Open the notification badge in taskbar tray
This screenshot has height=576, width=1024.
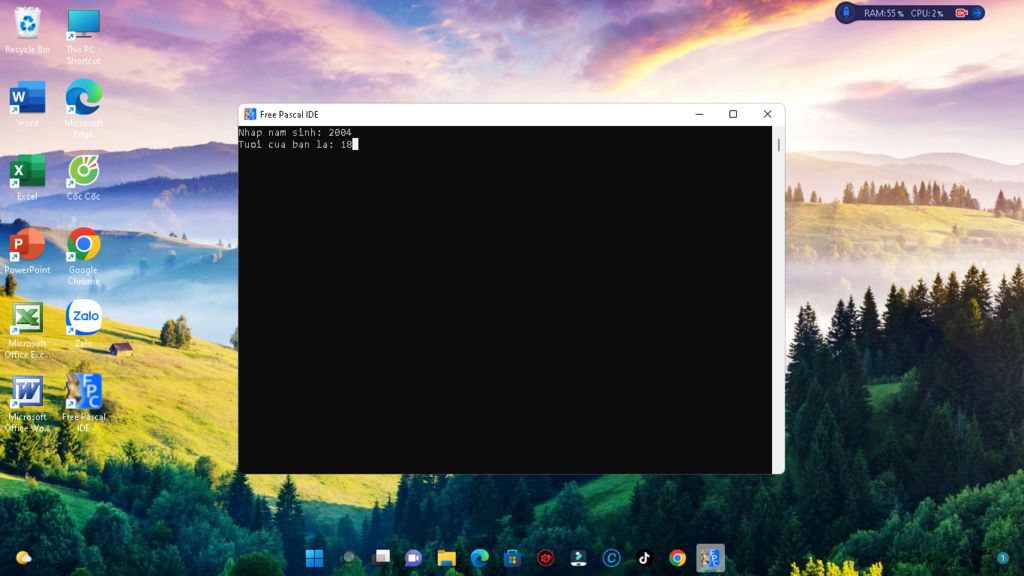pos(1002,558)
